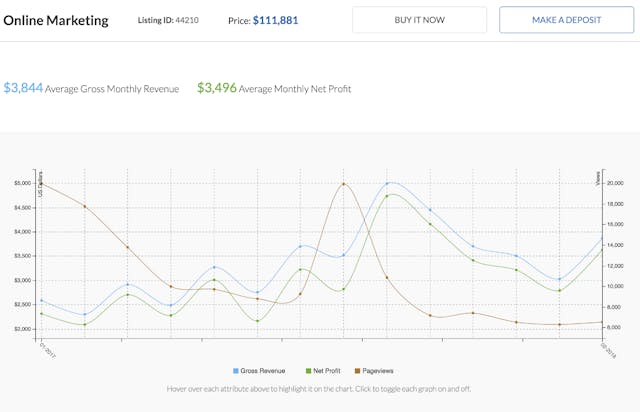Select the Online Marketing heading

point(56,20)
